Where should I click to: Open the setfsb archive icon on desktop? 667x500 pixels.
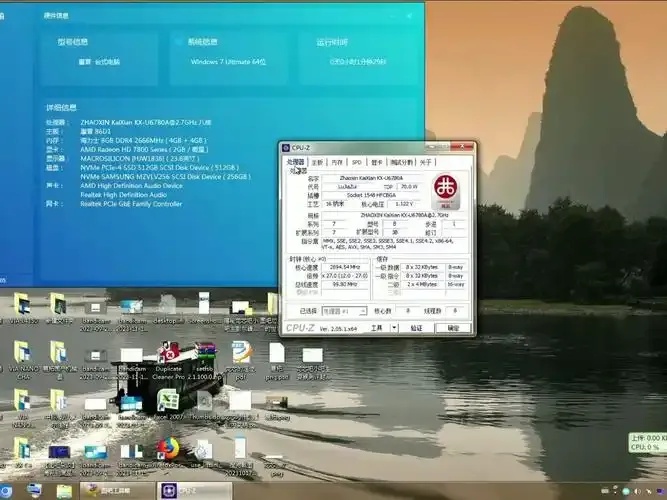(206, 361)
